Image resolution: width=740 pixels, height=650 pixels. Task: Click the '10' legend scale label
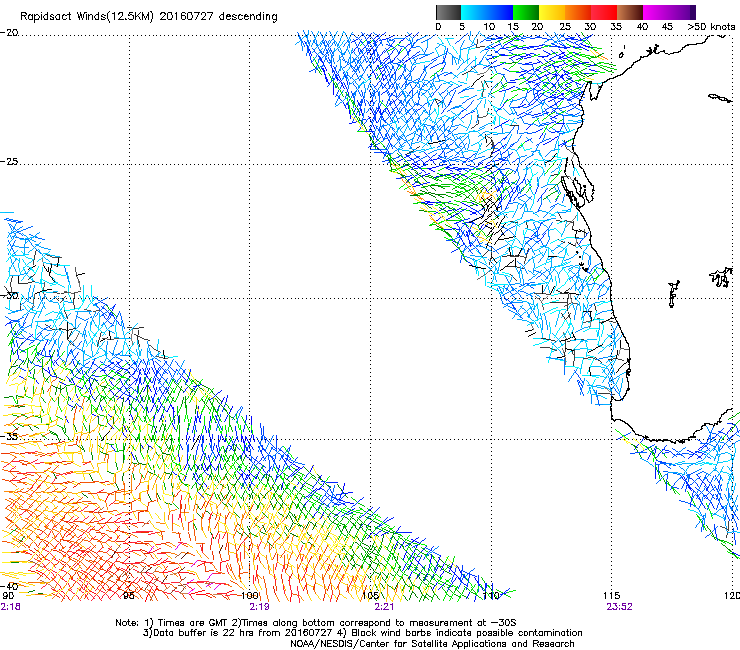(x=489, y=27)
